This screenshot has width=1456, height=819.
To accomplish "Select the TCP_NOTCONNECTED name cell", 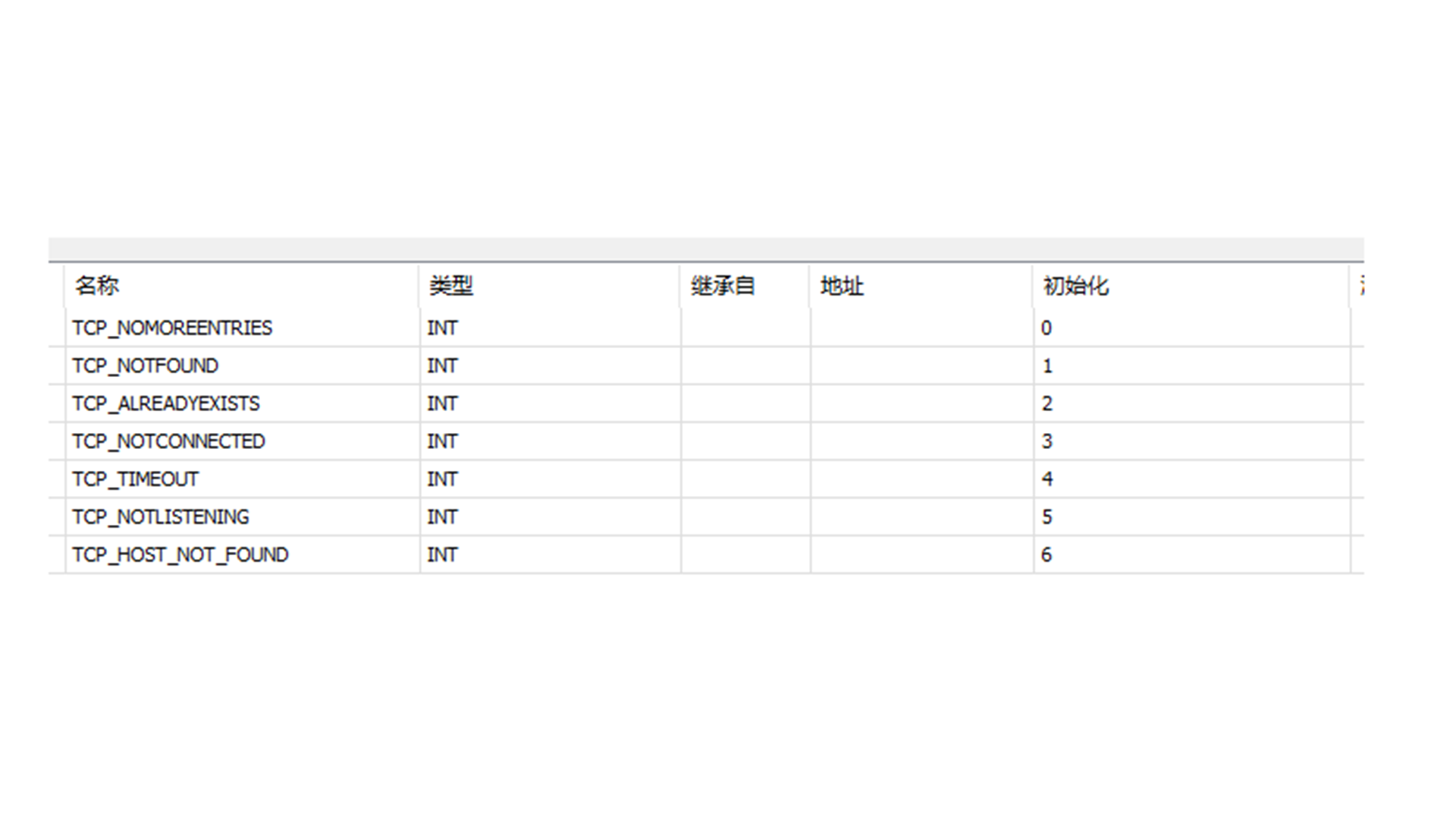I will tap(168, 441).
